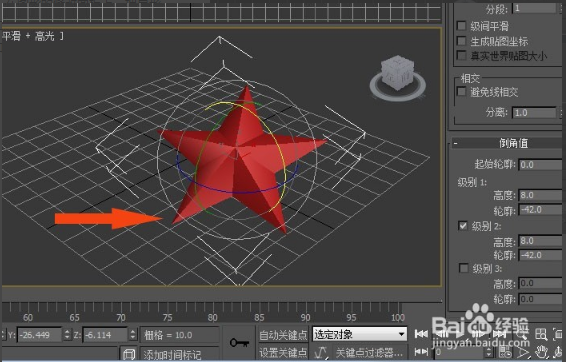Click the 分离 value field
Screen dimensions: 566x362
click(535, 113)
